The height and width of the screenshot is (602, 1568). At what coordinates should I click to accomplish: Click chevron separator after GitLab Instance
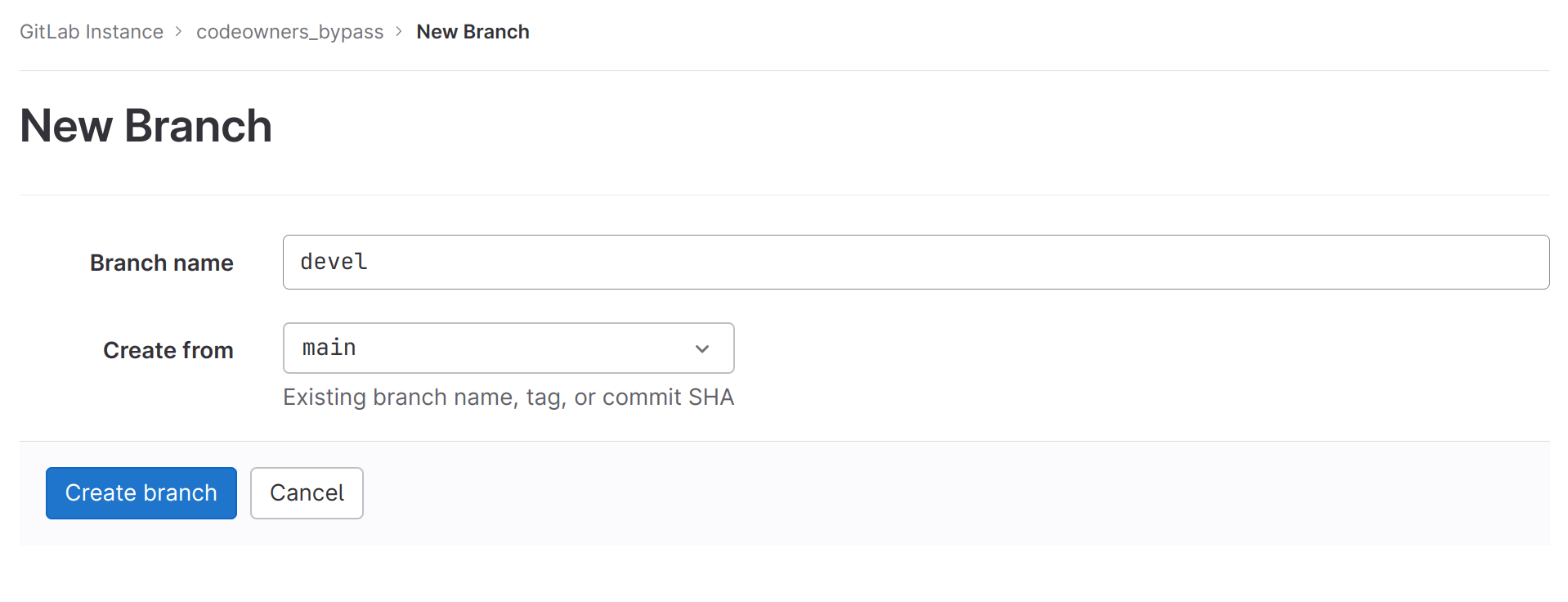179,32
